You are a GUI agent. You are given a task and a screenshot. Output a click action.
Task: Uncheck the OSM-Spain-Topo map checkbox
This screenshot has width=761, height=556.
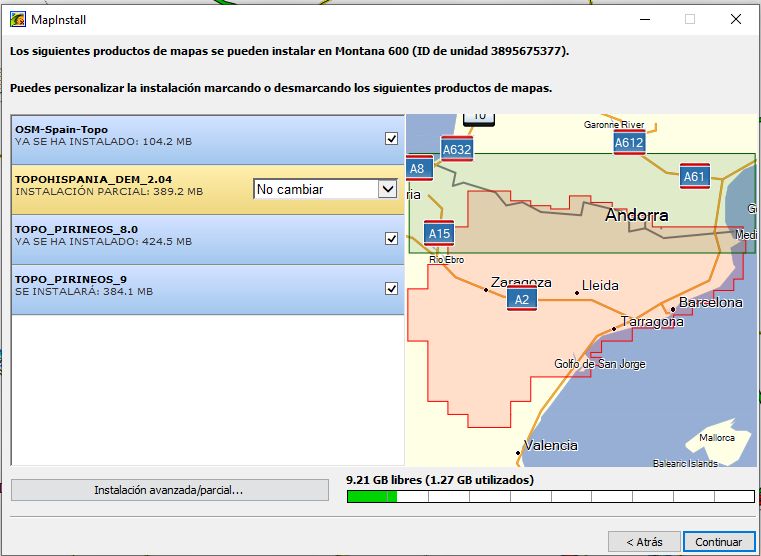coord(391,139)
